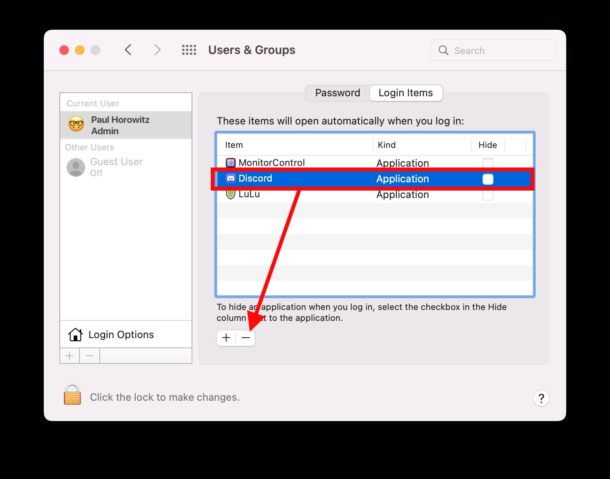
Task: Open the Show All preferences grid
Action: pyautogui.click(x=189, y=50)
